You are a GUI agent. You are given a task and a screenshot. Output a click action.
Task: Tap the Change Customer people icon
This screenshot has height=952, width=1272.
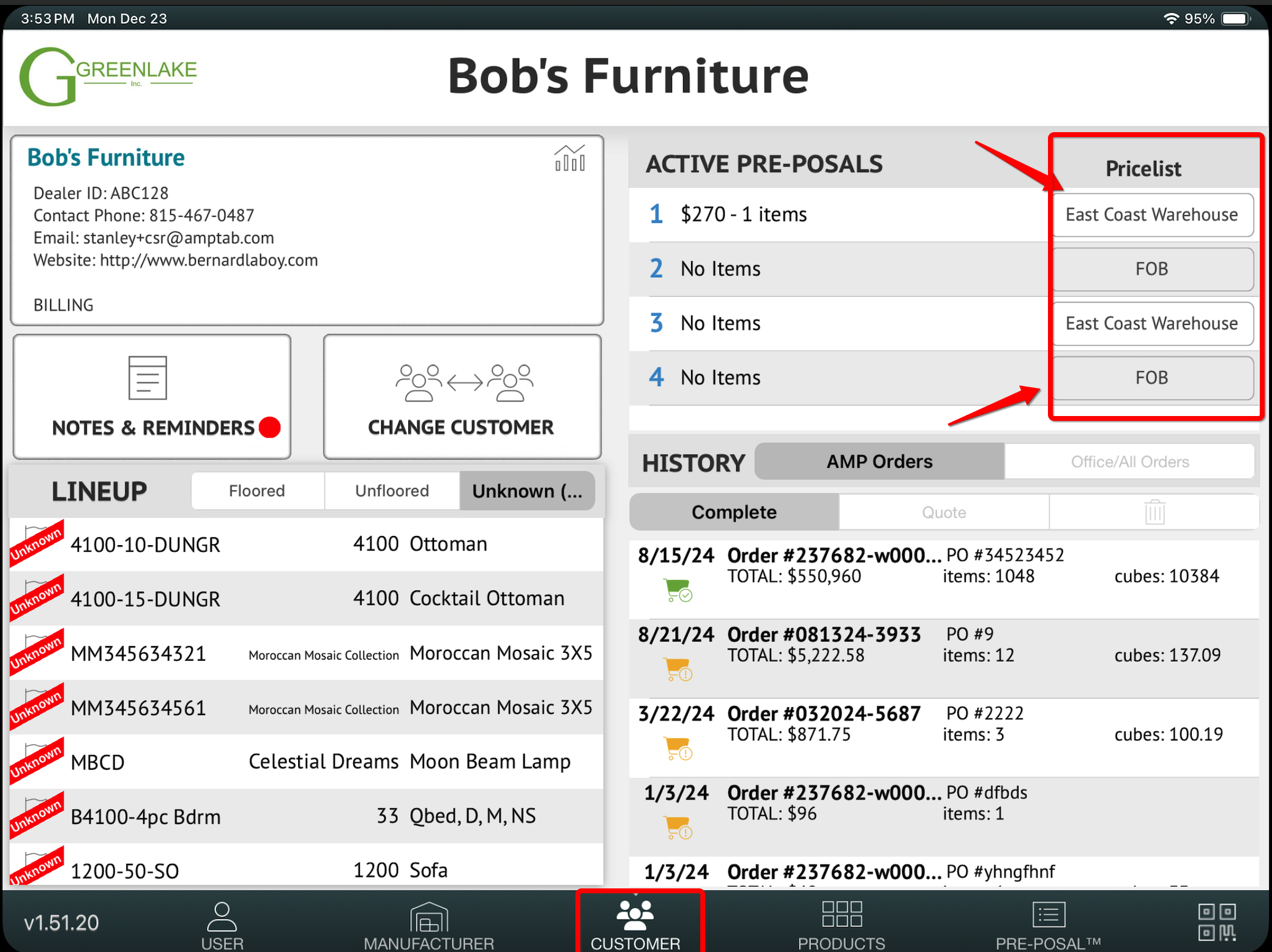(464, 383)
